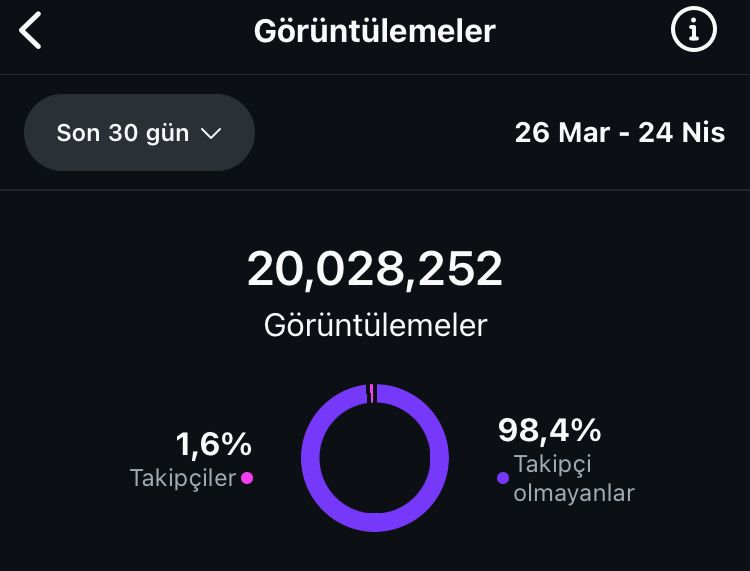Tap the Görüntülemeler page title

point(375,32)
